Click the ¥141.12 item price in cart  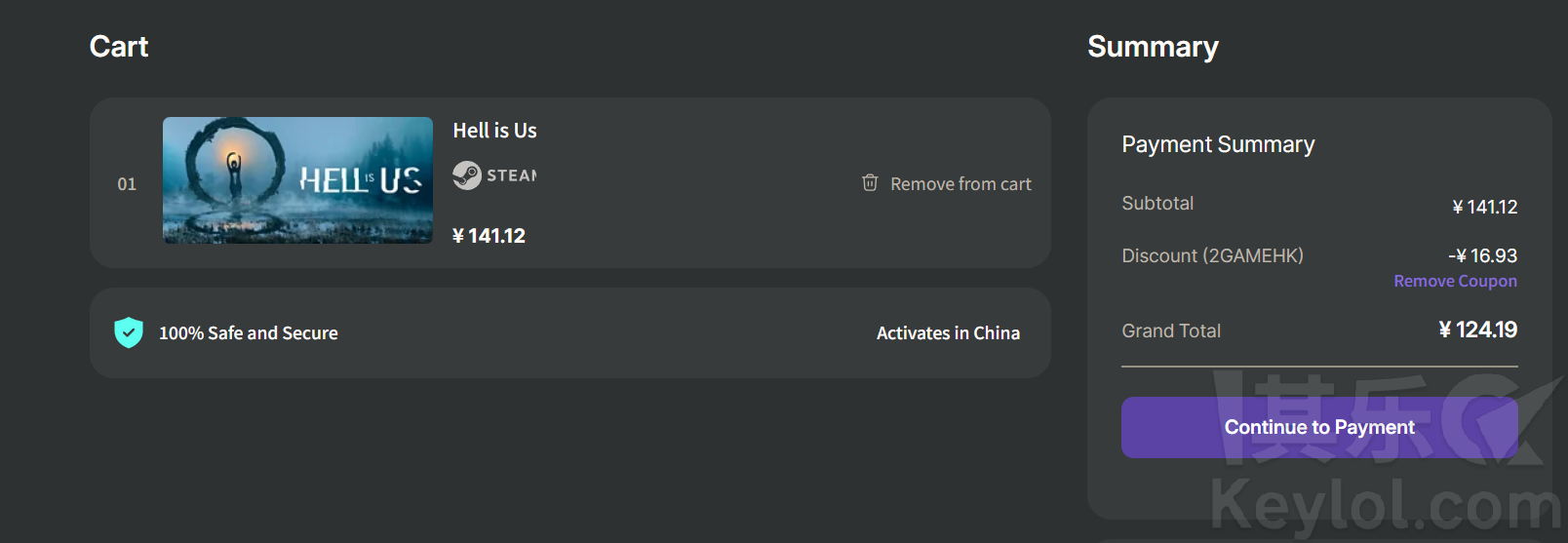tap(489, 236)
